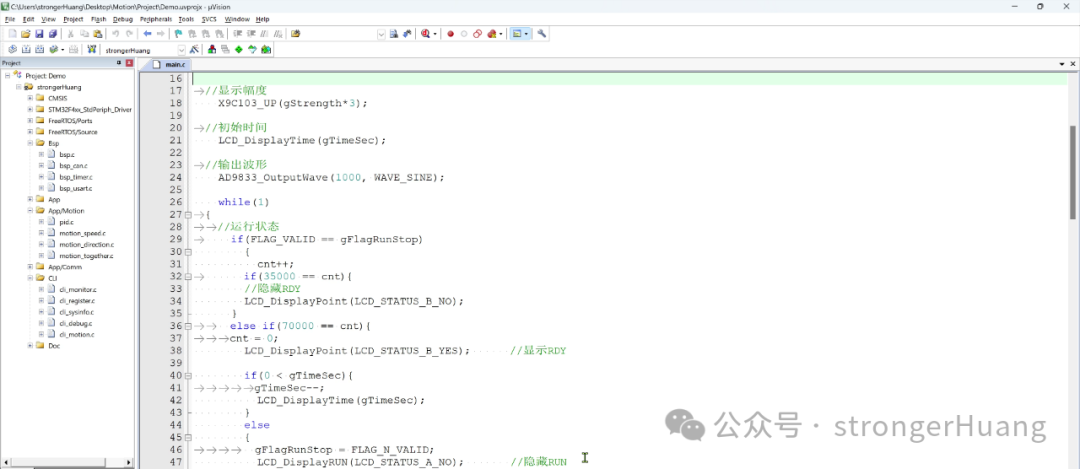Rebuild all target files icon
This screenshot has height=469, width=1080.
39,50
